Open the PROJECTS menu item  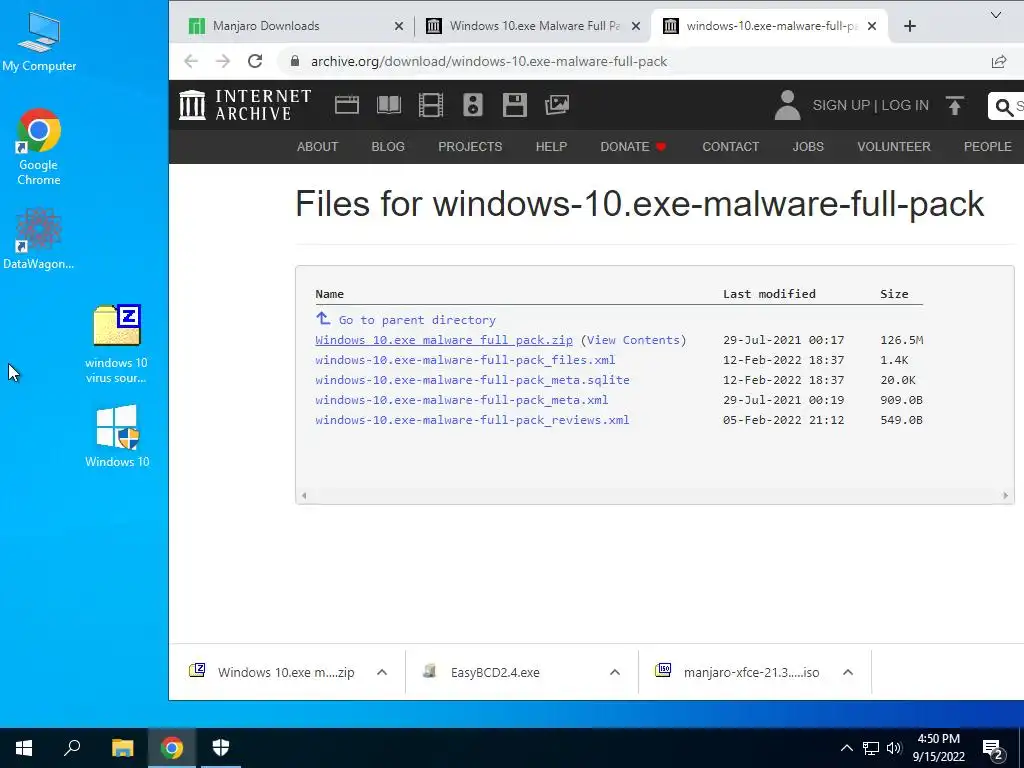click(x=470, y=147)
